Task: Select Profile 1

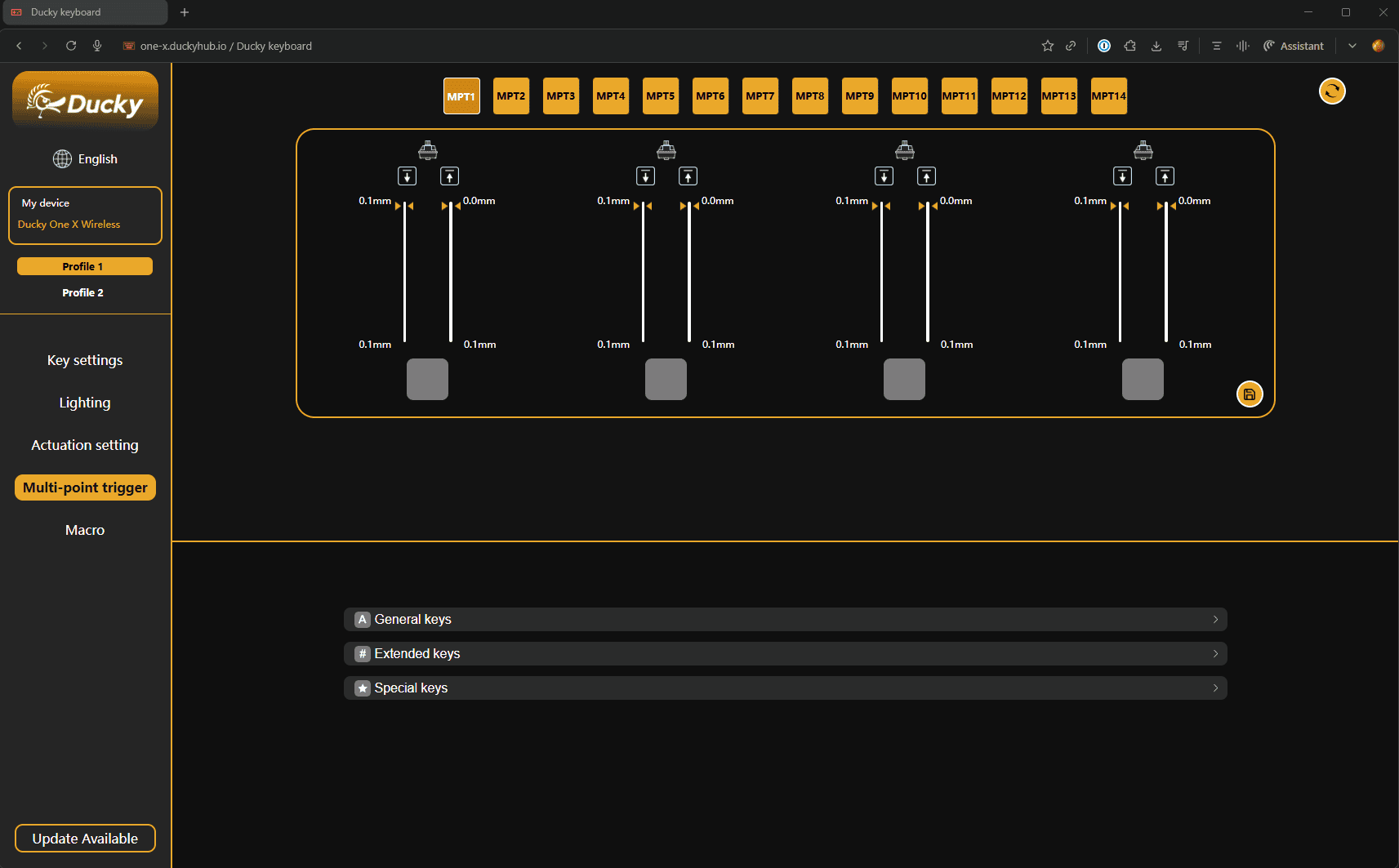Action: [x=84, y=266]
